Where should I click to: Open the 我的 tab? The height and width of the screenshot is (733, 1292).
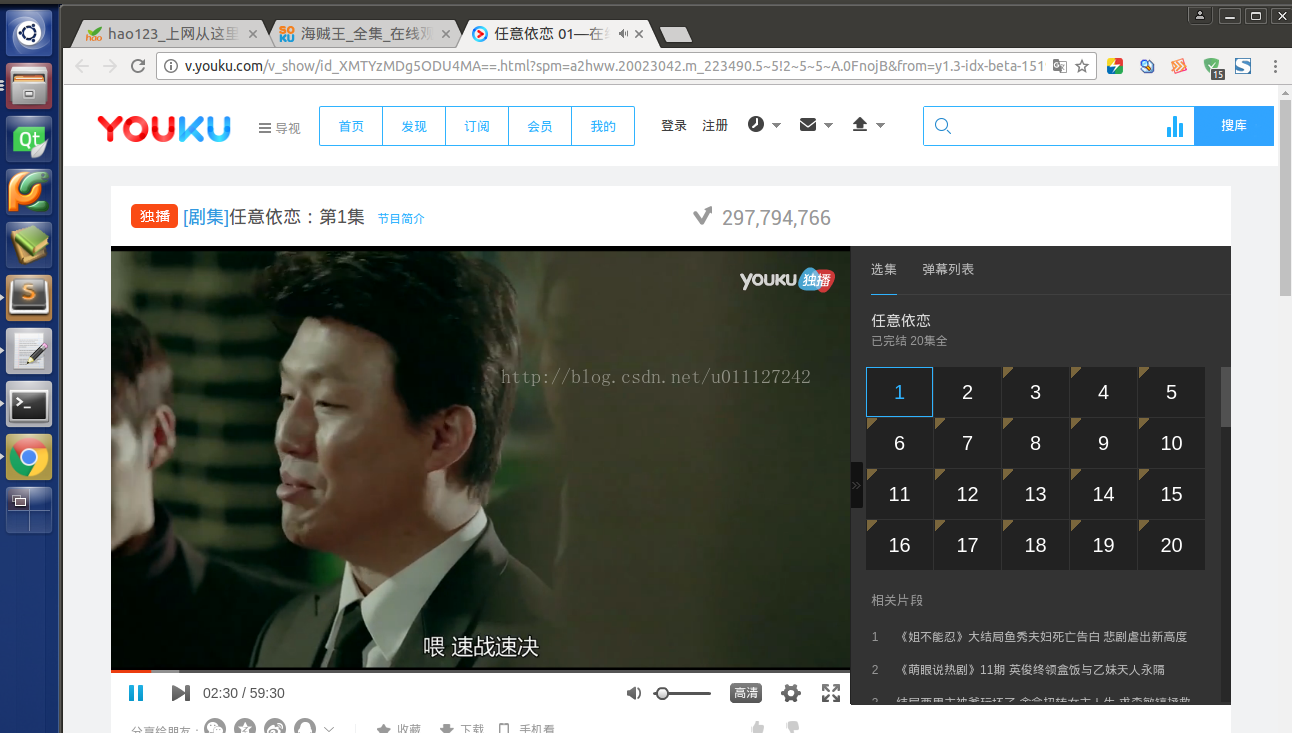603,126
